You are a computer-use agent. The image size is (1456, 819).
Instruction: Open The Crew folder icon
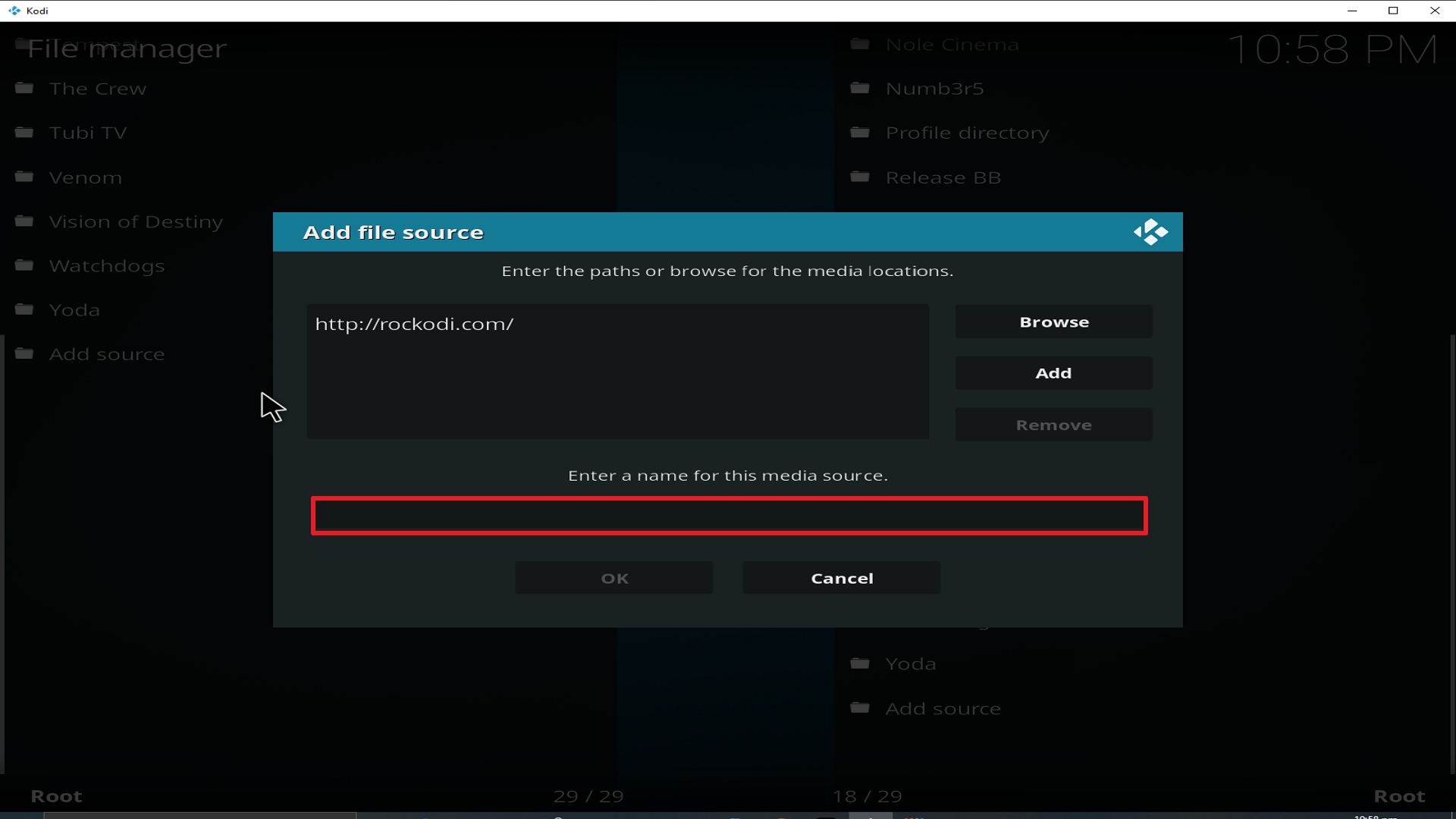click(x=24, y=88)
